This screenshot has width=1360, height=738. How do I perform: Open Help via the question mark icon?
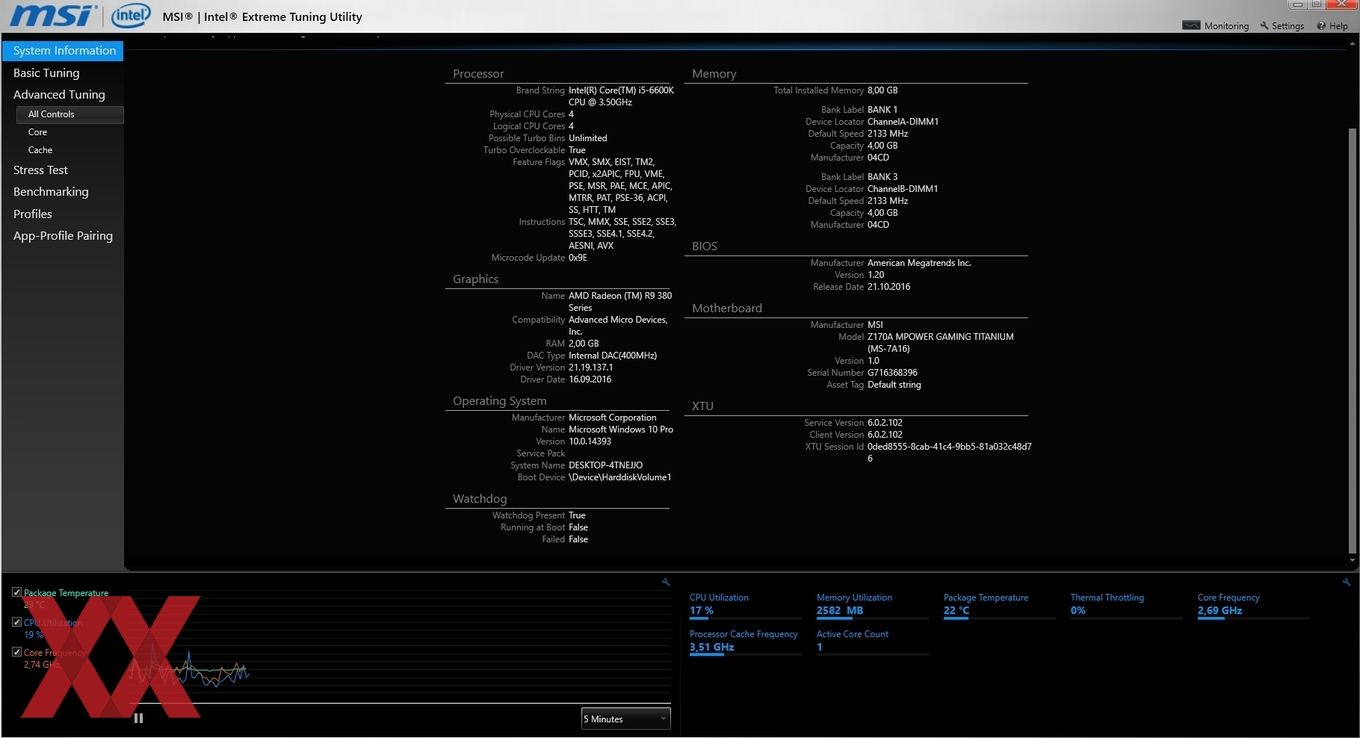pyautogui.click(x=1321, y=26)
